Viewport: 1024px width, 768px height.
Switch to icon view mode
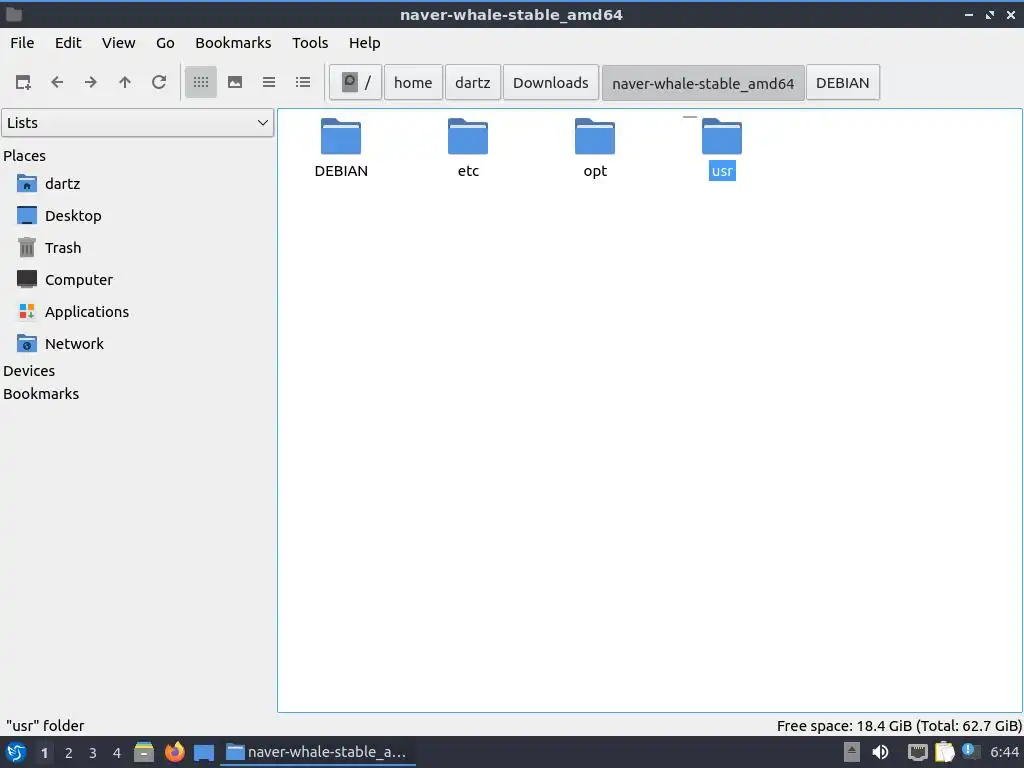tap(200, 82)
